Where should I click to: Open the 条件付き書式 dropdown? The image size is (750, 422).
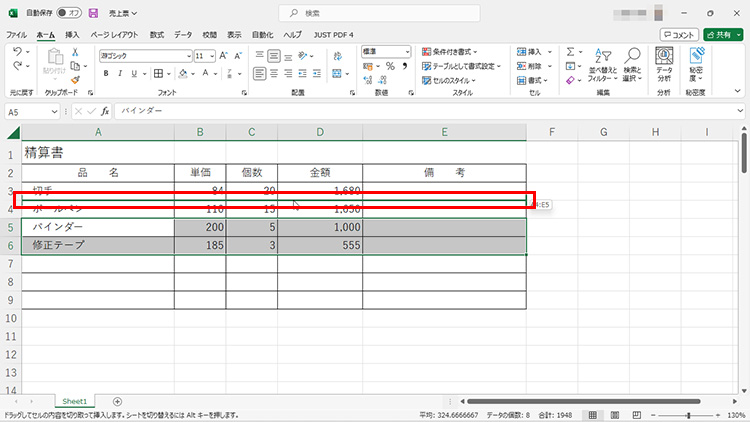pyautogui.click(x=454, y=52)
